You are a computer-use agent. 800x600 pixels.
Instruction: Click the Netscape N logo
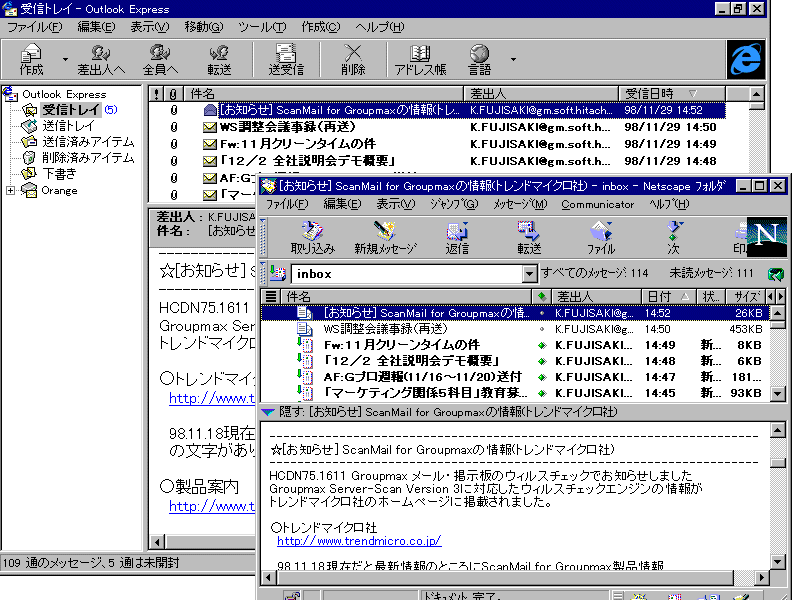(767, 237)
